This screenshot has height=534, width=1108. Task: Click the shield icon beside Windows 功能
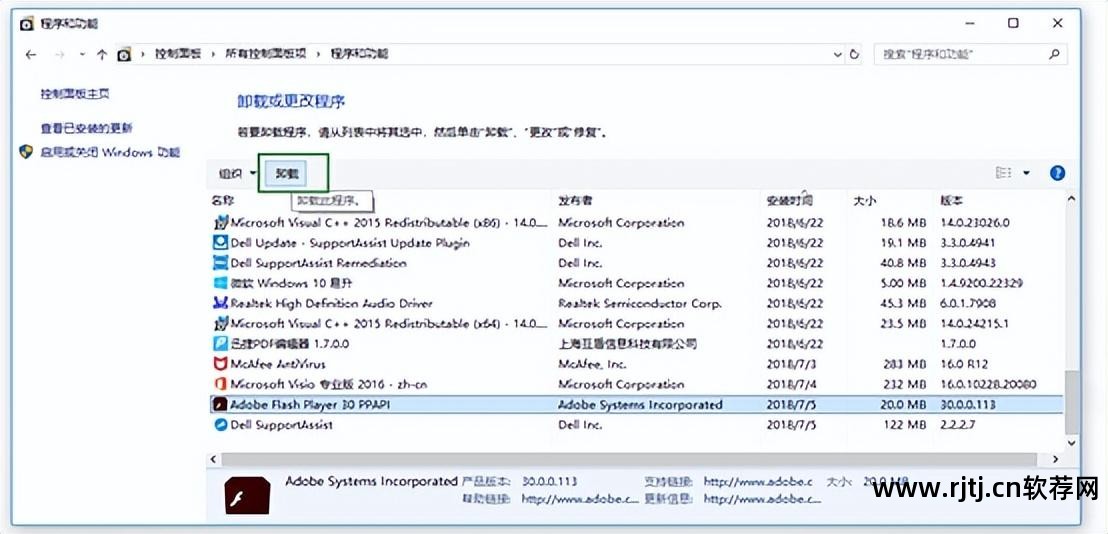click(26, 152)
